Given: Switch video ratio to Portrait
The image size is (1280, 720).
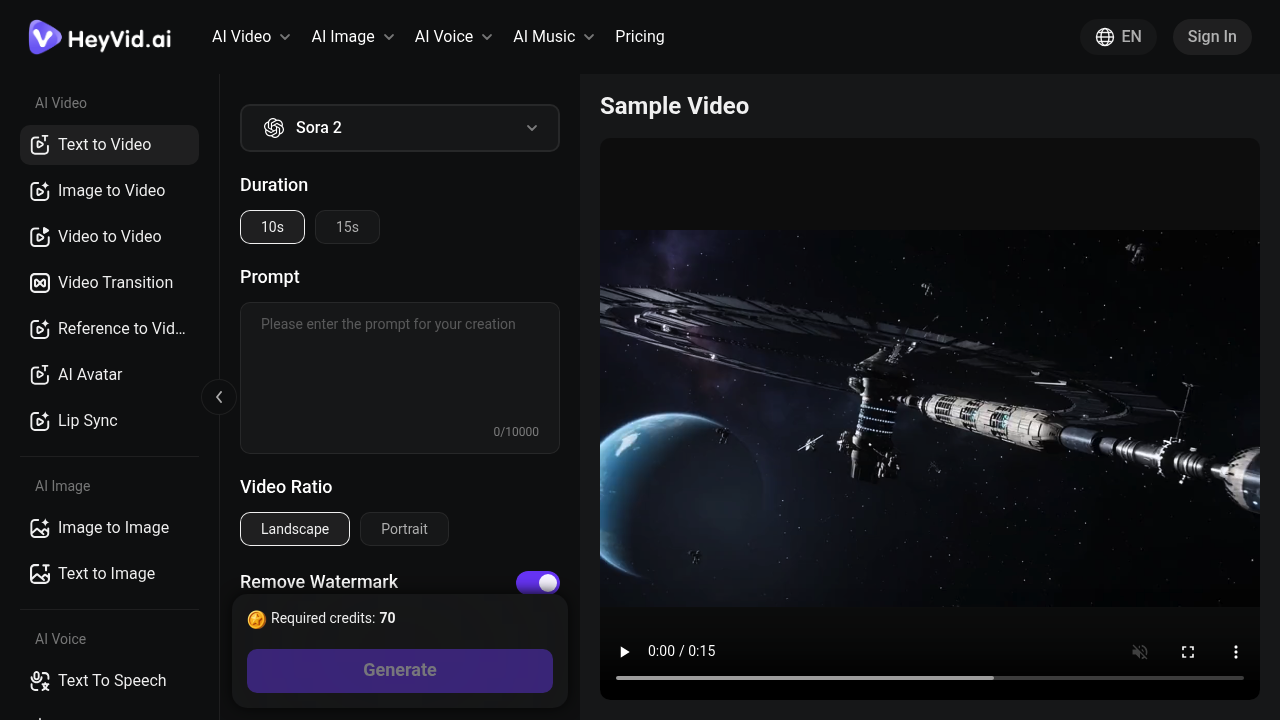Looking at the screenshot, I should click(404, 529).
